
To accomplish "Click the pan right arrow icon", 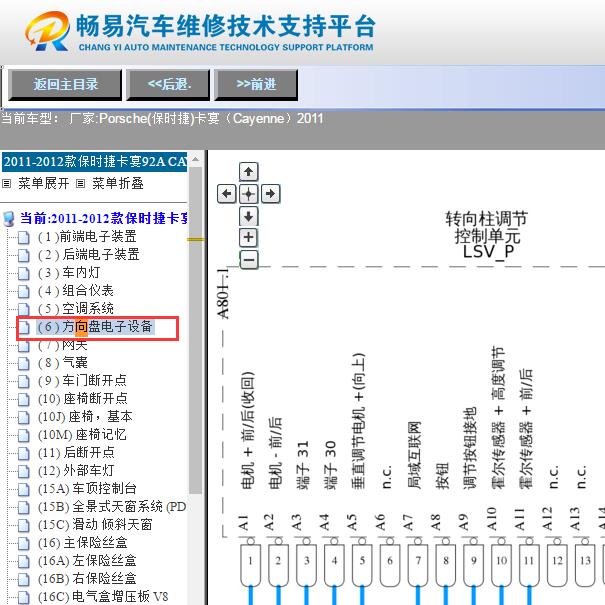I will pos(270,193).
